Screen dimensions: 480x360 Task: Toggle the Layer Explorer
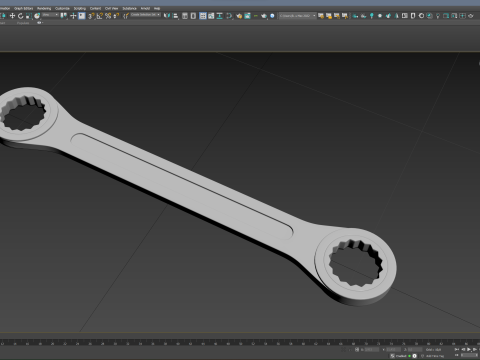[193, 16]
